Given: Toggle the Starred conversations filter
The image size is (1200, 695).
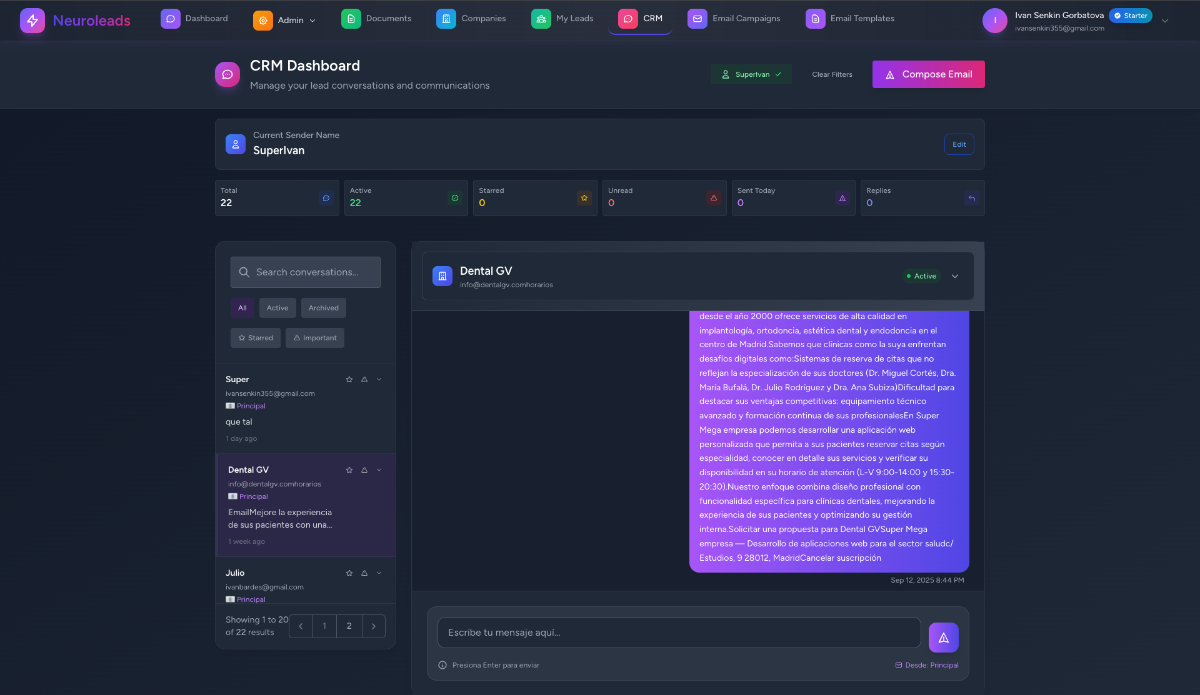Looking at the screenshot, I should pyautogui.click(x=255, y=338).
